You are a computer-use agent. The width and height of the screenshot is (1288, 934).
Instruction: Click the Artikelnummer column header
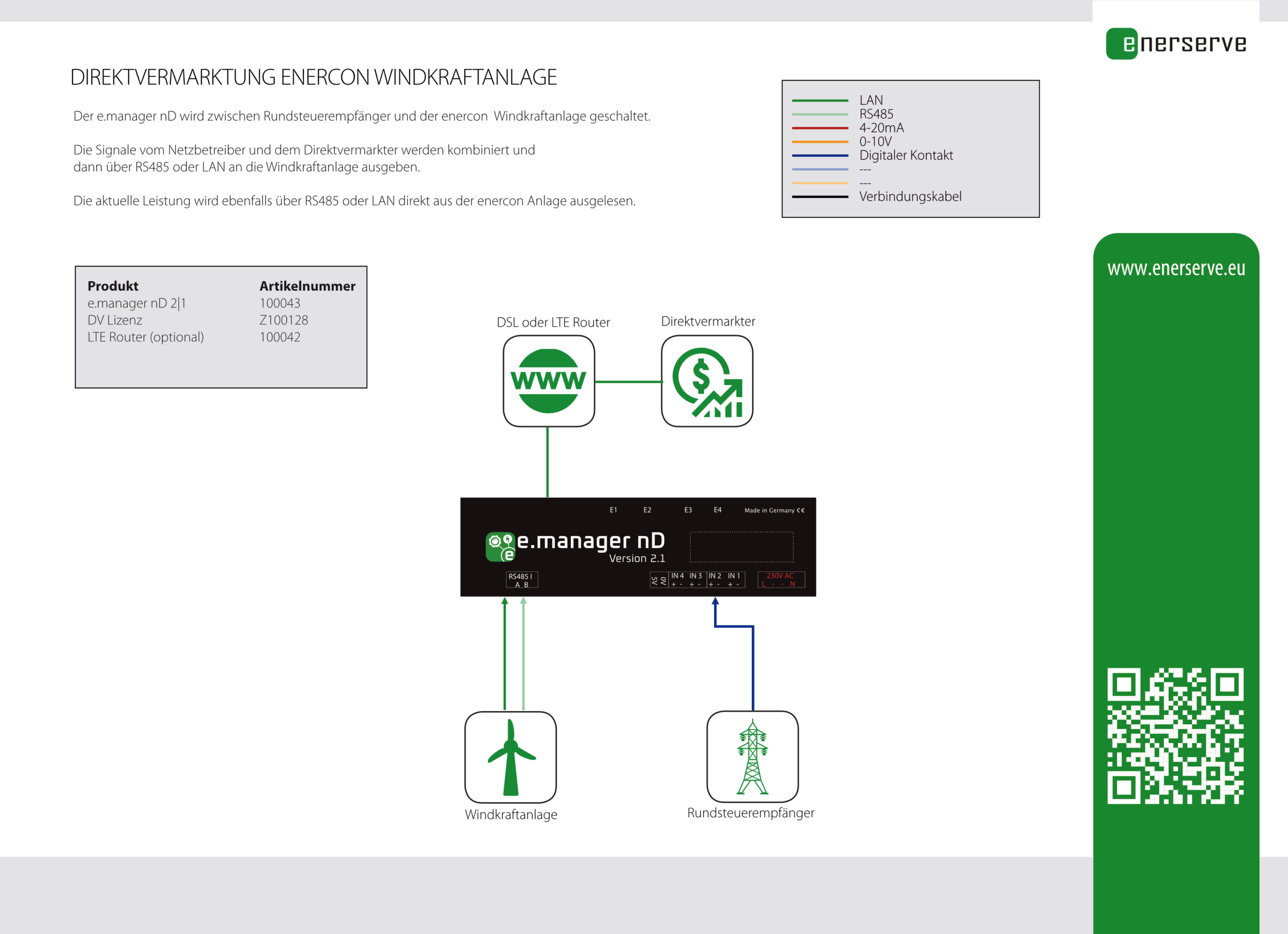click(307, 286)
